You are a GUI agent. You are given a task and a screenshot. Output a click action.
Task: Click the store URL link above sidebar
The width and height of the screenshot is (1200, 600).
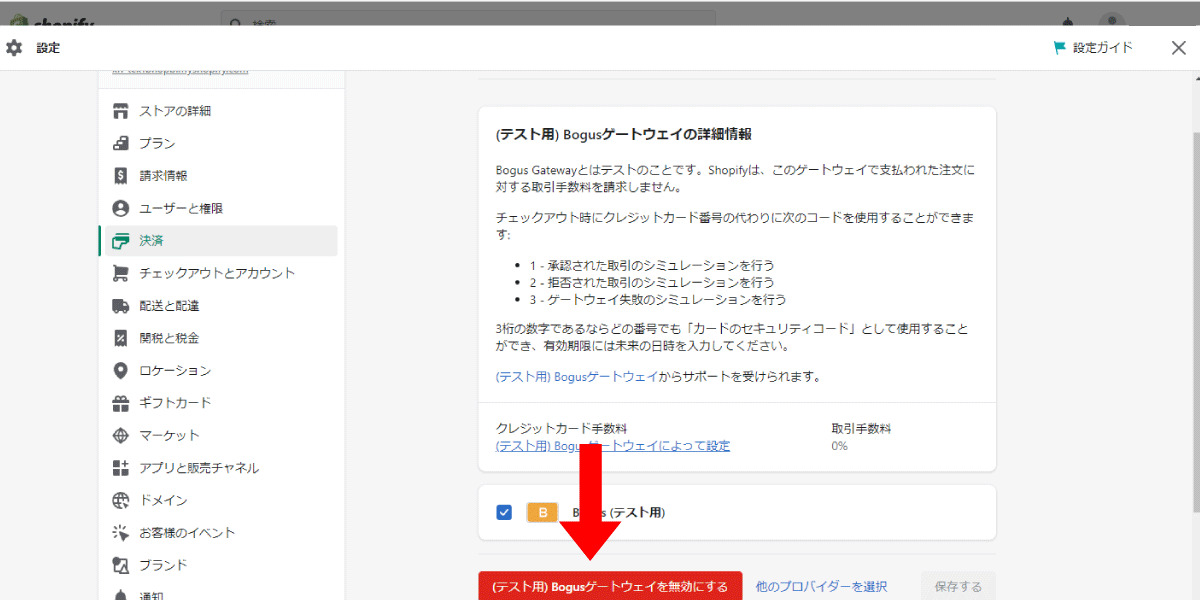click(x=181, y=71)
